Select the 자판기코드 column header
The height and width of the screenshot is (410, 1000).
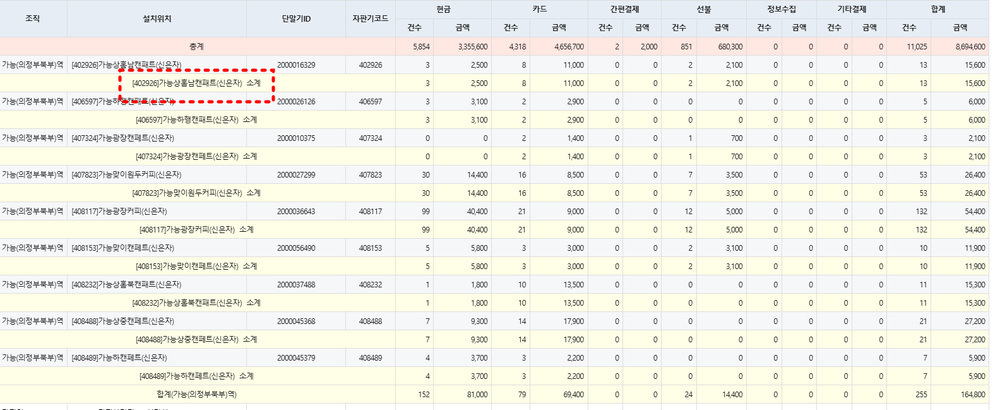369,19
